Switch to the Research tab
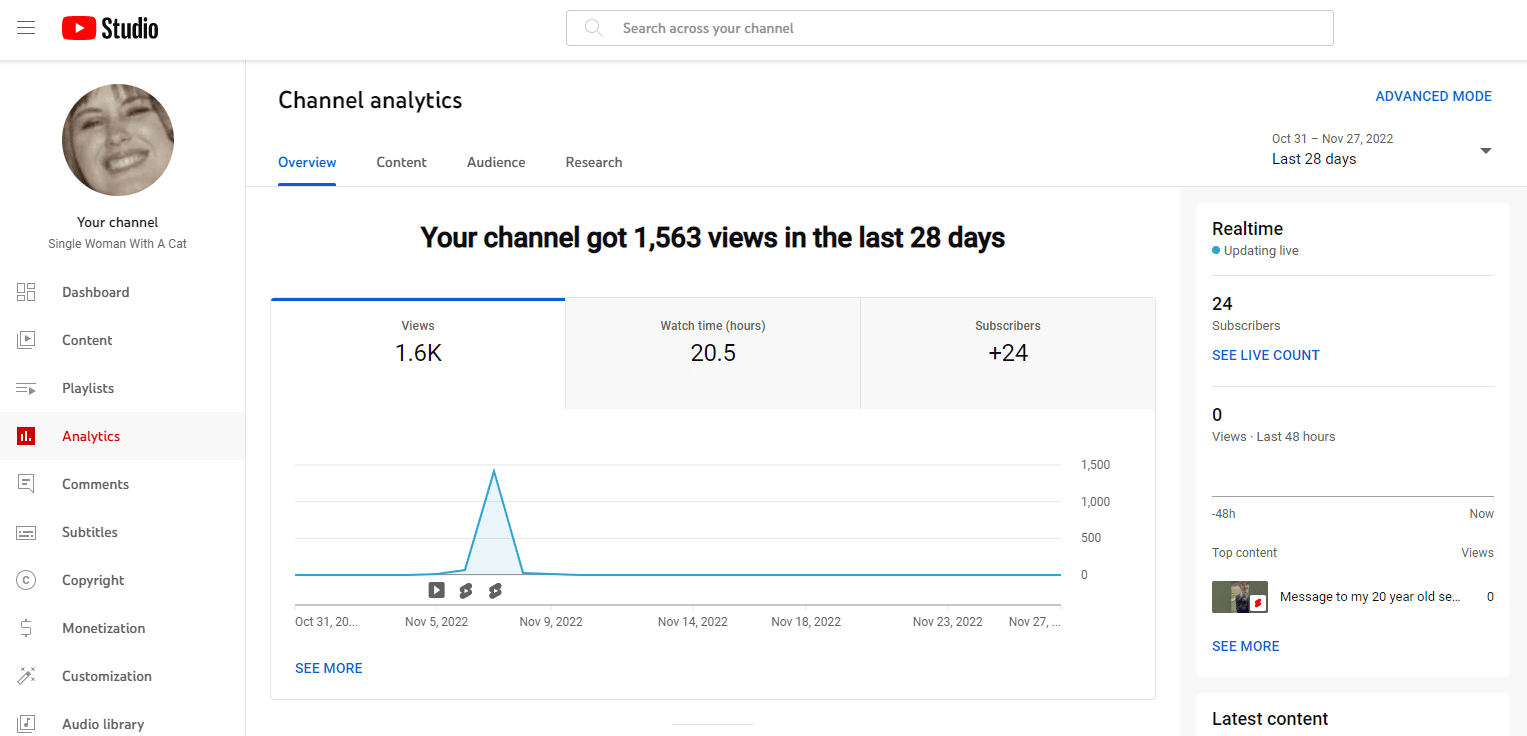 pyautogui.click(x=594, y=162)
